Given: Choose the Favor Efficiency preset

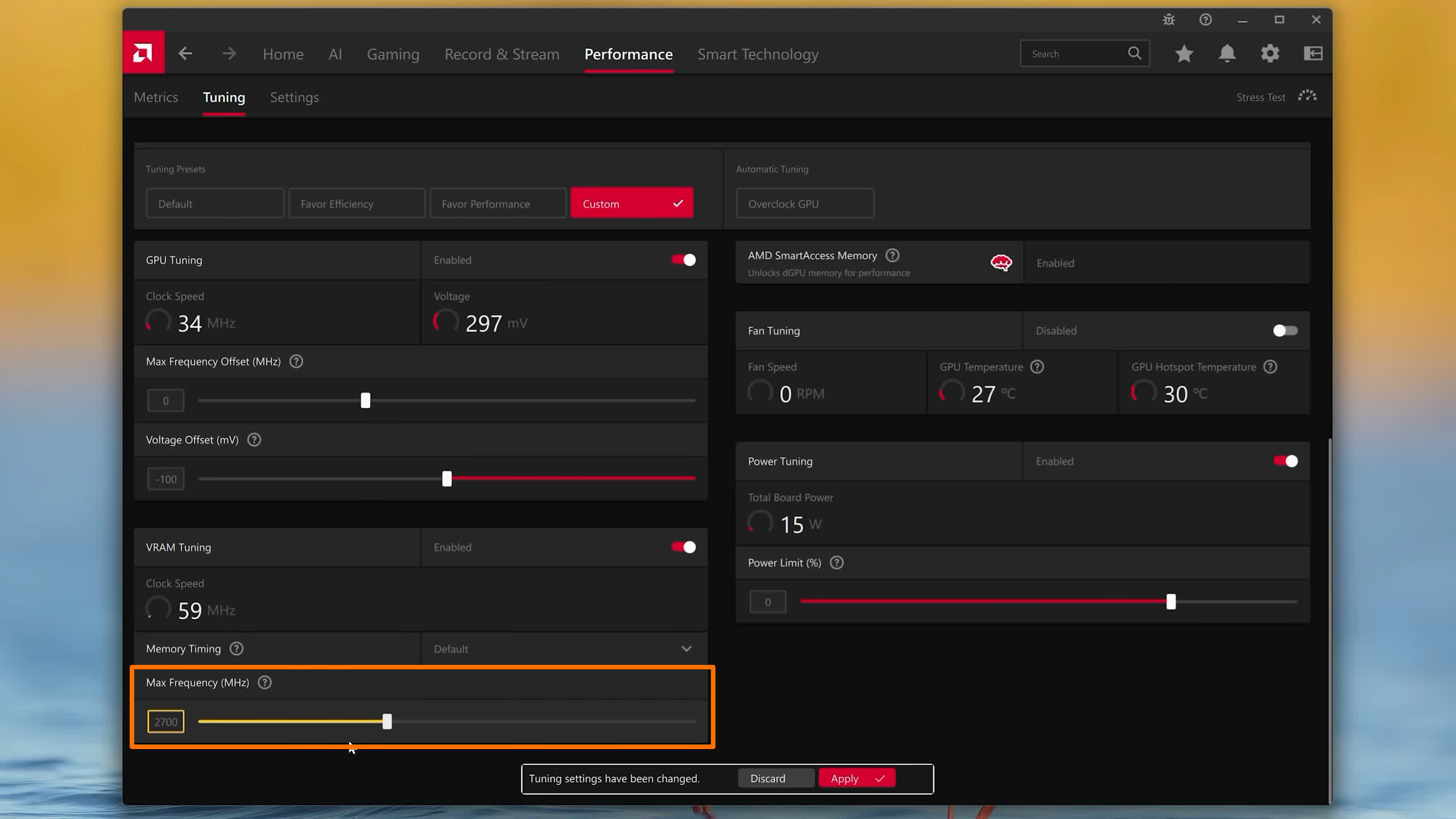Looking at the screenshot, I should coord(357,204).
